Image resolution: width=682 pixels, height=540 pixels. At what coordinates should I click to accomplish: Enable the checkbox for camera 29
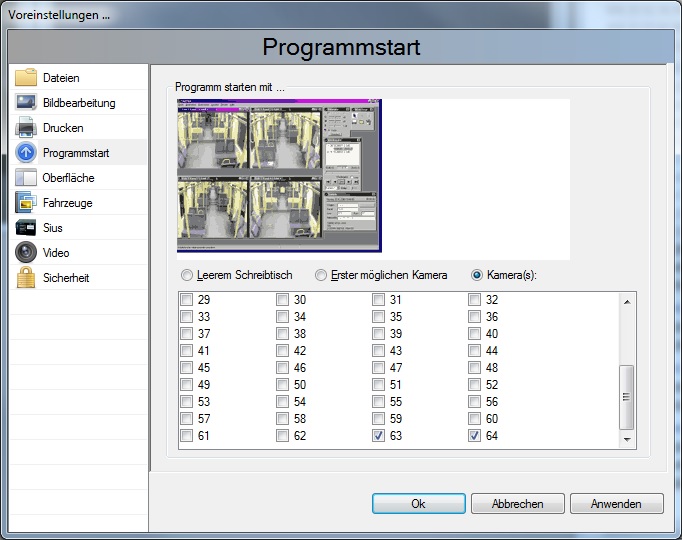click(186, 300)
